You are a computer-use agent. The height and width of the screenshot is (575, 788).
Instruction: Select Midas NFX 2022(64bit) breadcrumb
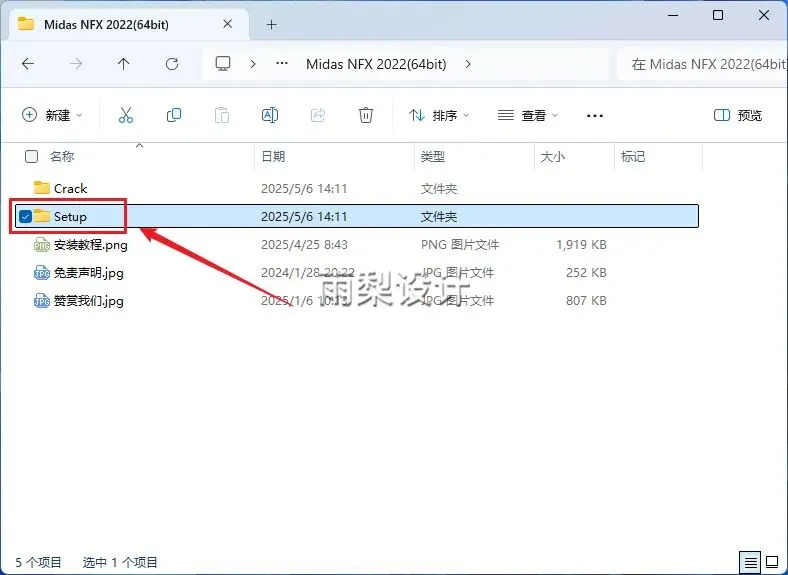(376, 64)
